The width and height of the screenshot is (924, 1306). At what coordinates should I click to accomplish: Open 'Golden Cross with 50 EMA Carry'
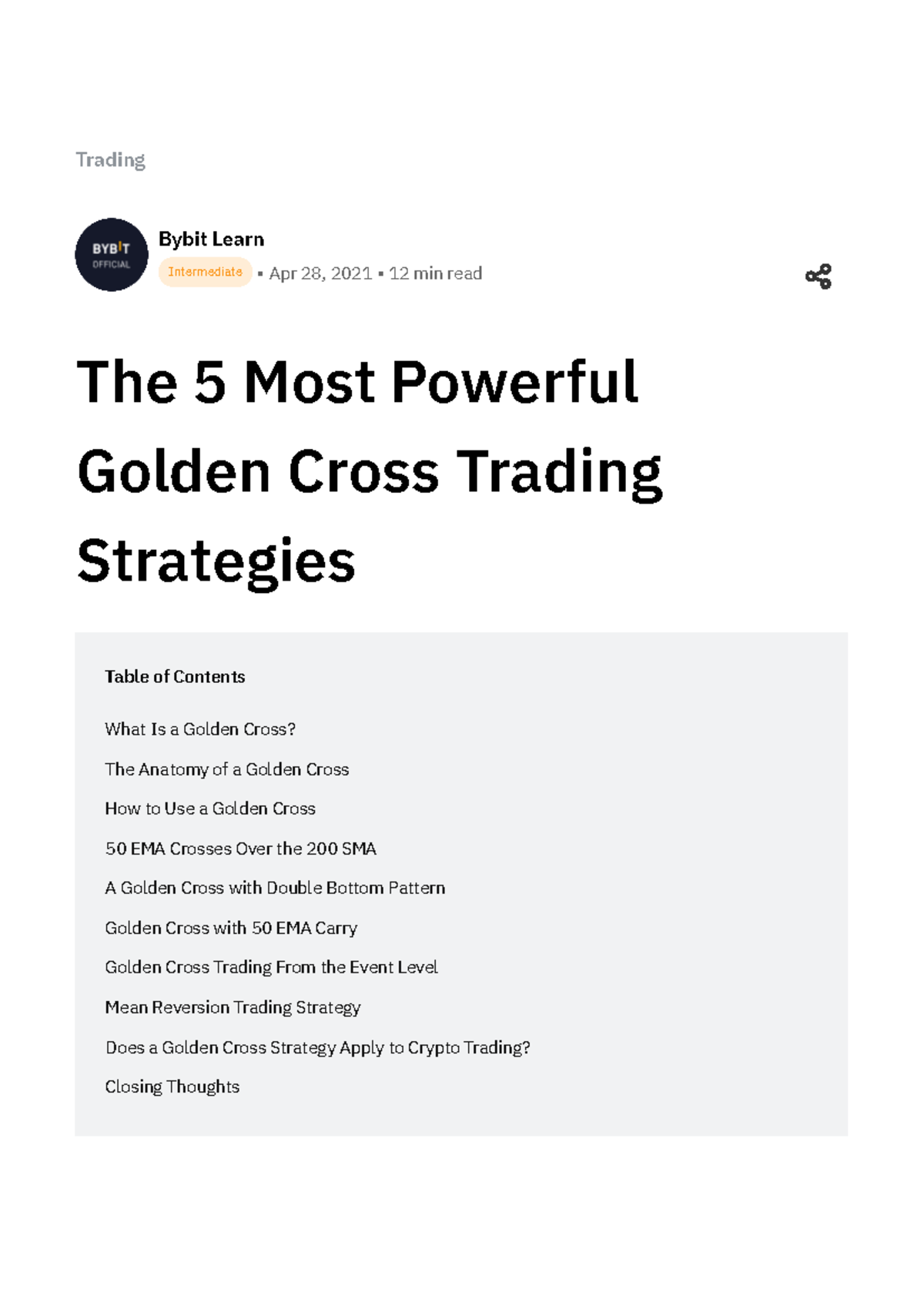(x=231, y=928)
